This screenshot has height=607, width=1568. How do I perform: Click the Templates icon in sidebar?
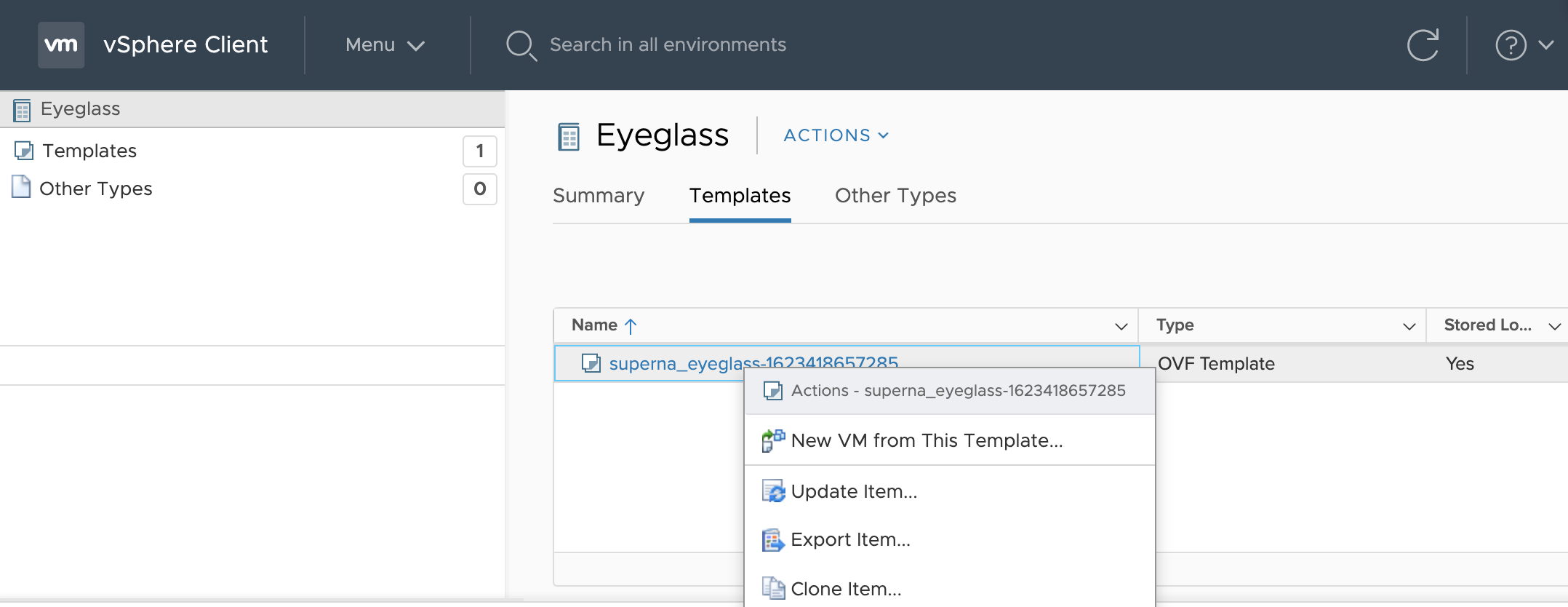[24, 151]
